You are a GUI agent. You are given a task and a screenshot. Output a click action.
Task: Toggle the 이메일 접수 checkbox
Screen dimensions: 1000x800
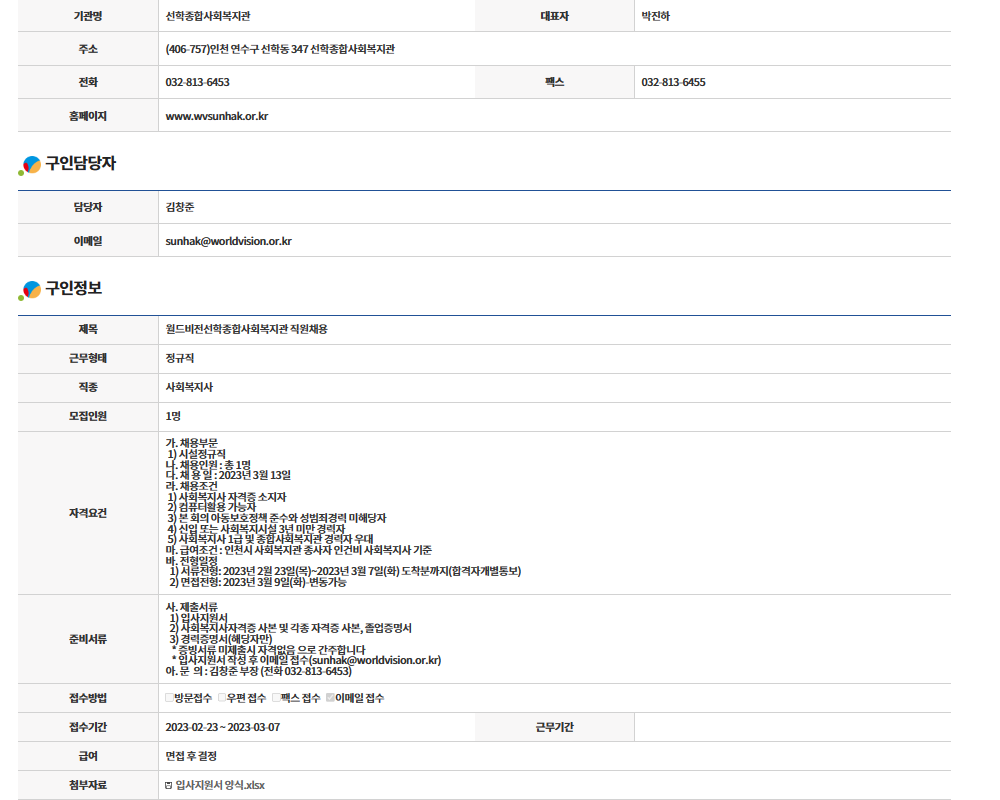coord(330,698)
